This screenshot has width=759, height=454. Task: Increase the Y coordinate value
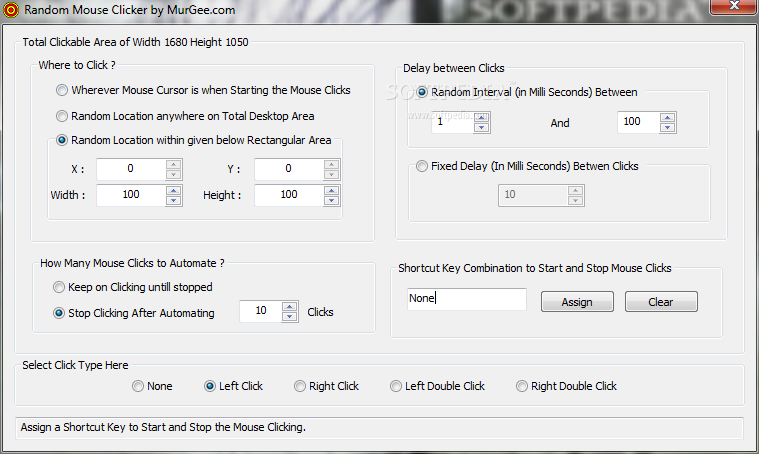point(332,164)
